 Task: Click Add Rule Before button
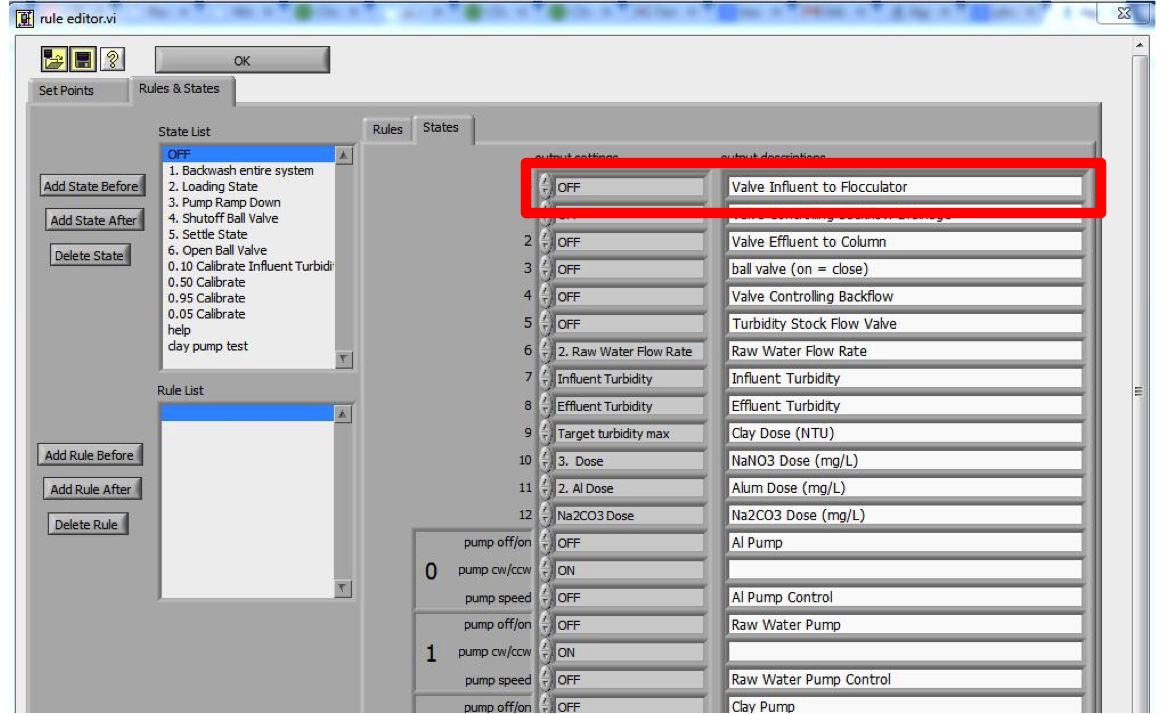tap(89, 456)
